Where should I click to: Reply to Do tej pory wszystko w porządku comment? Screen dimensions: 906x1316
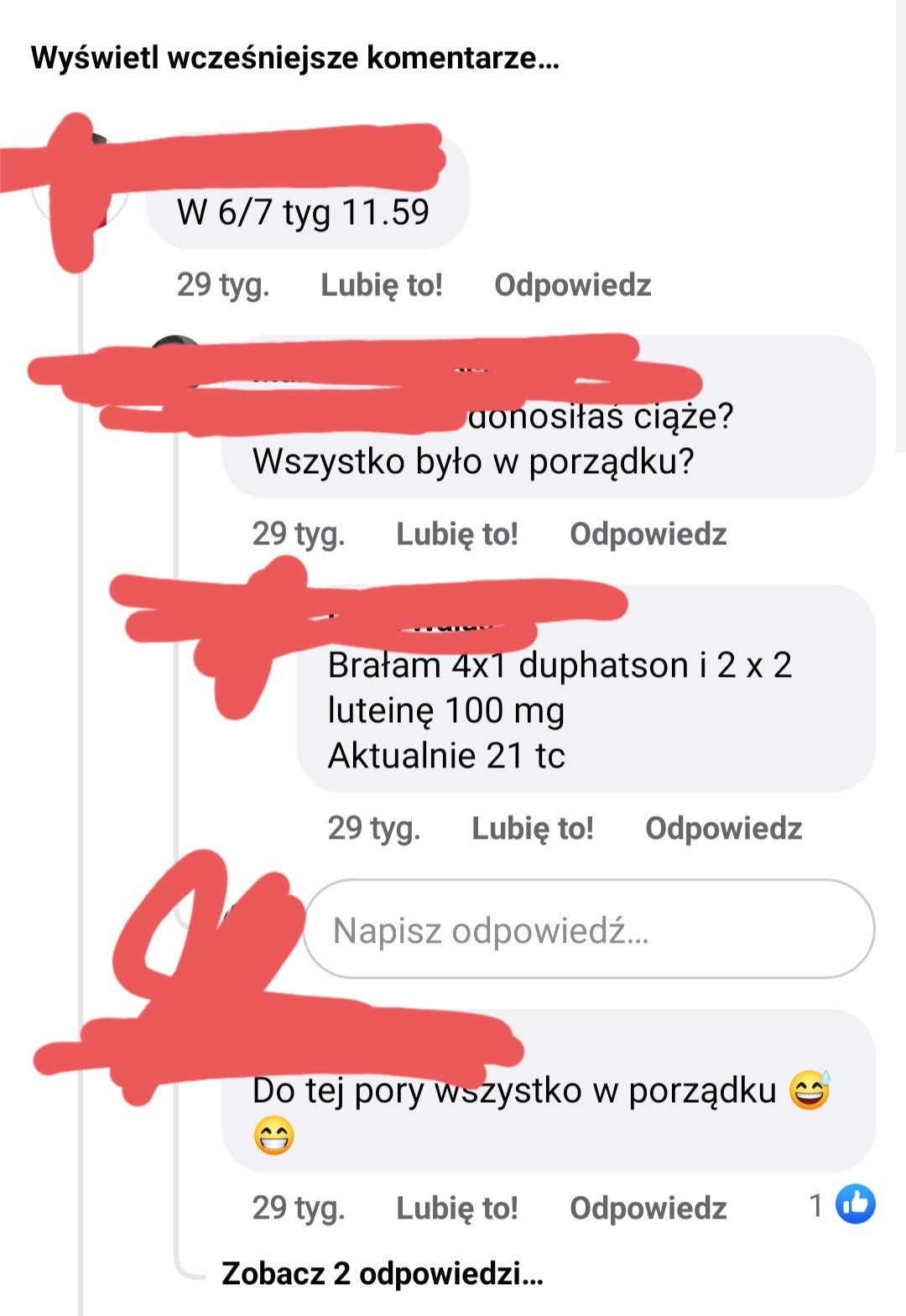pyautogui.click(x=648, y=1209)
